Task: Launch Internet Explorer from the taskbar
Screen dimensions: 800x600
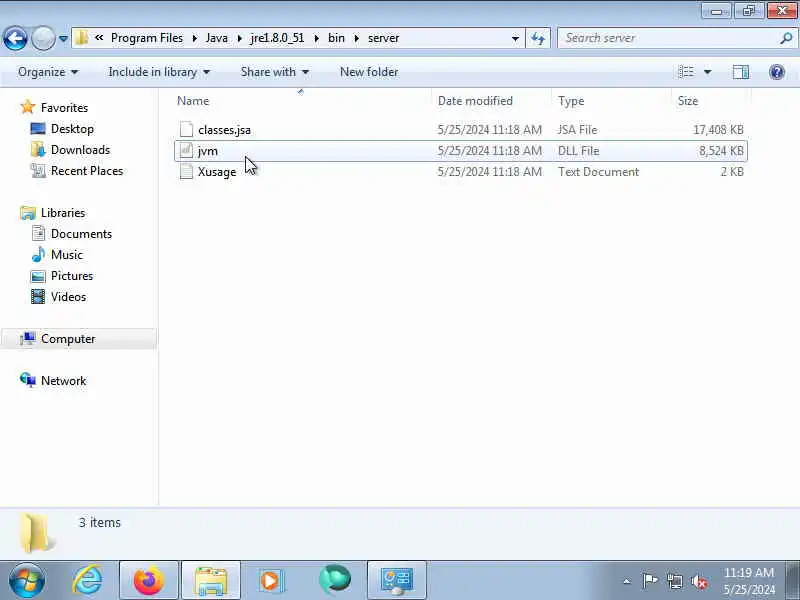Action: (87, 580)
